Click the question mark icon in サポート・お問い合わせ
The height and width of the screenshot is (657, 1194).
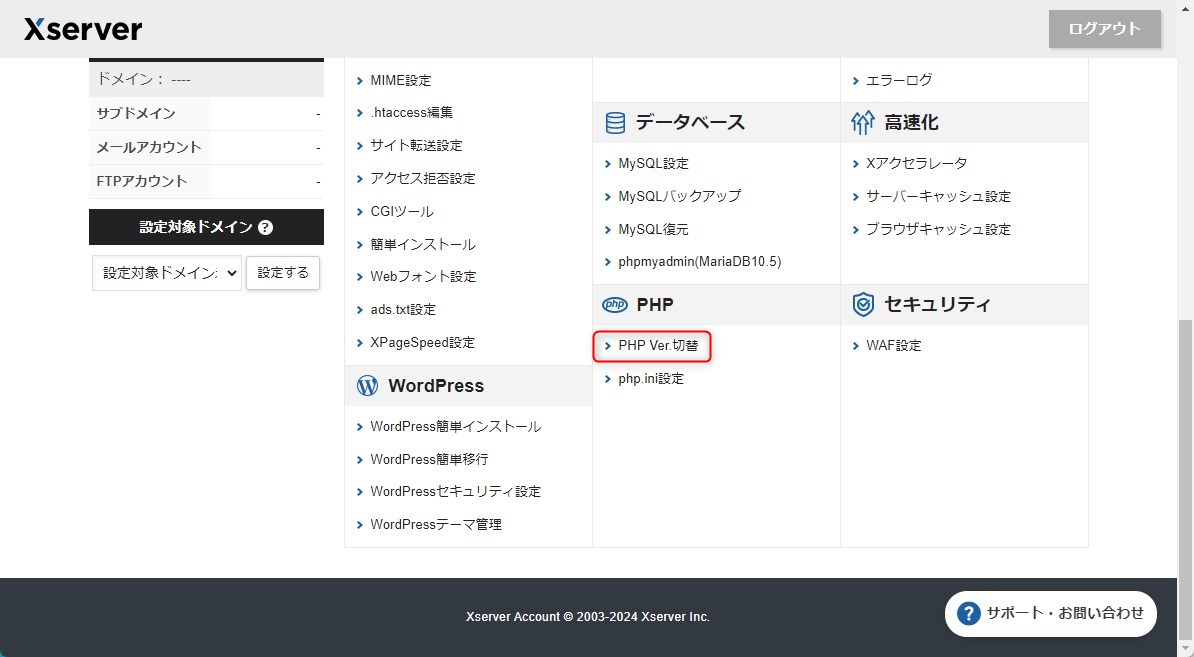[967, 613]
